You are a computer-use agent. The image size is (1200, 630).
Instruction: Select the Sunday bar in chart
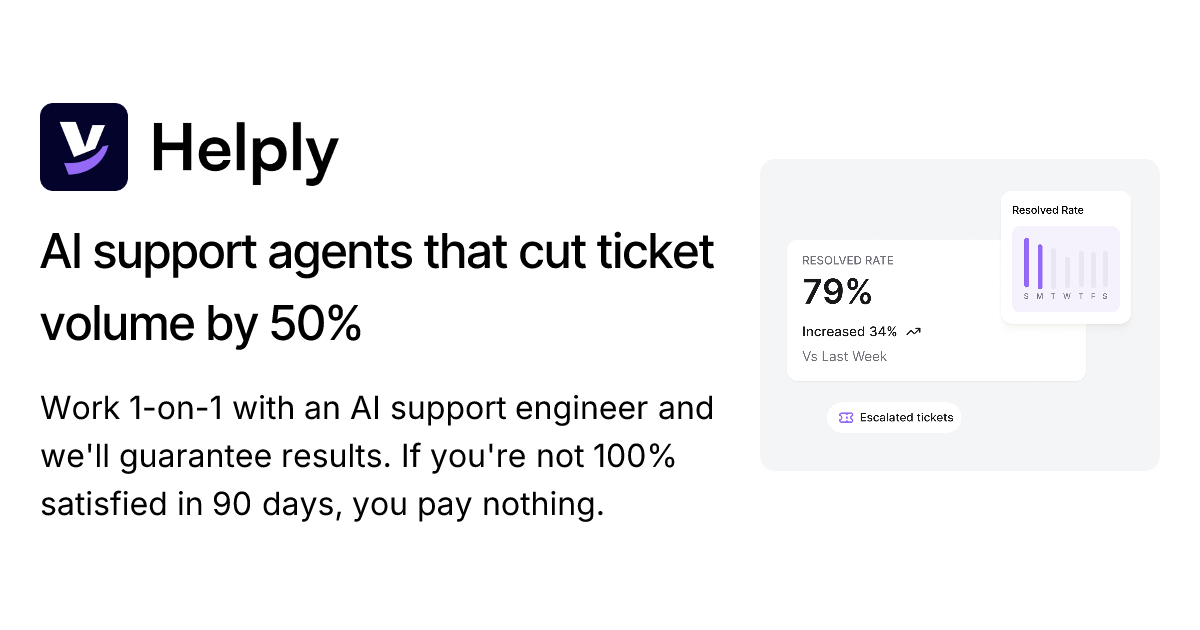[x=1026, y=263]
